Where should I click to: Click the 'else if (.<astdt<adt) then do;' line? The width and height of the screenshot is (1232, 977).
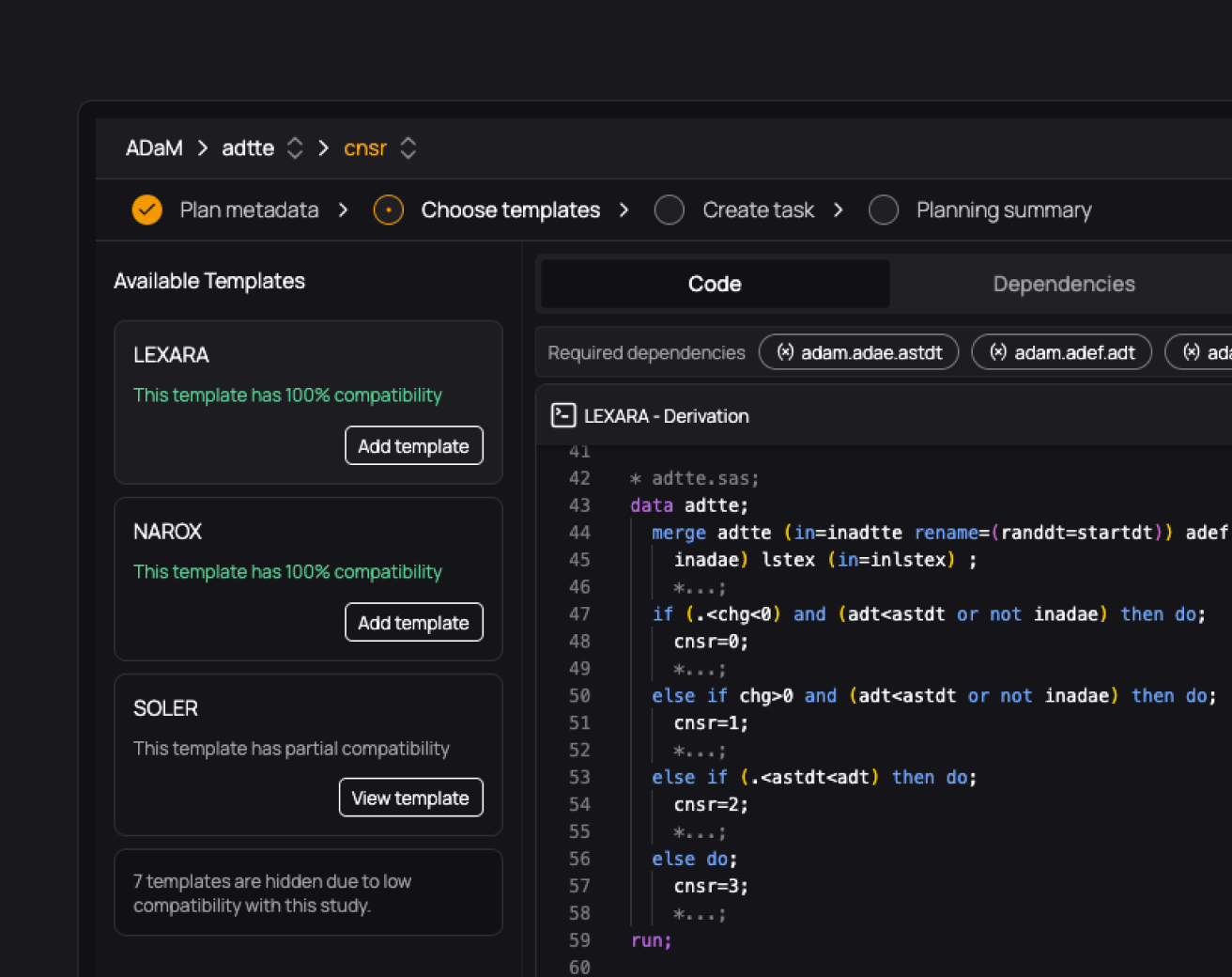tap(814, 778)
